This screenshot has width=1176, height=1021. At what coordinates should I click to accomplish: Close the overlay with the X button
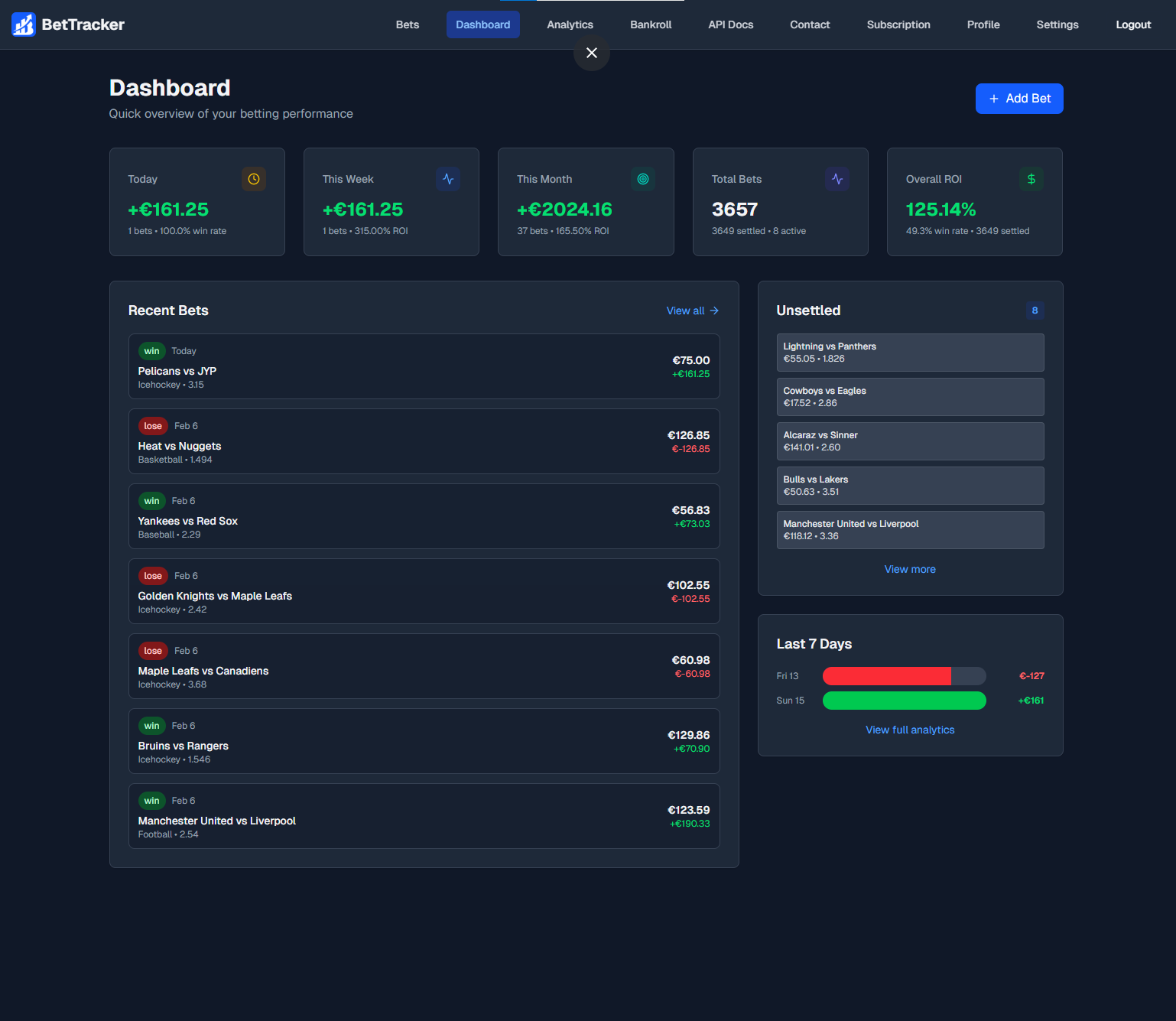pyautogui.click(x=592, y=53)
